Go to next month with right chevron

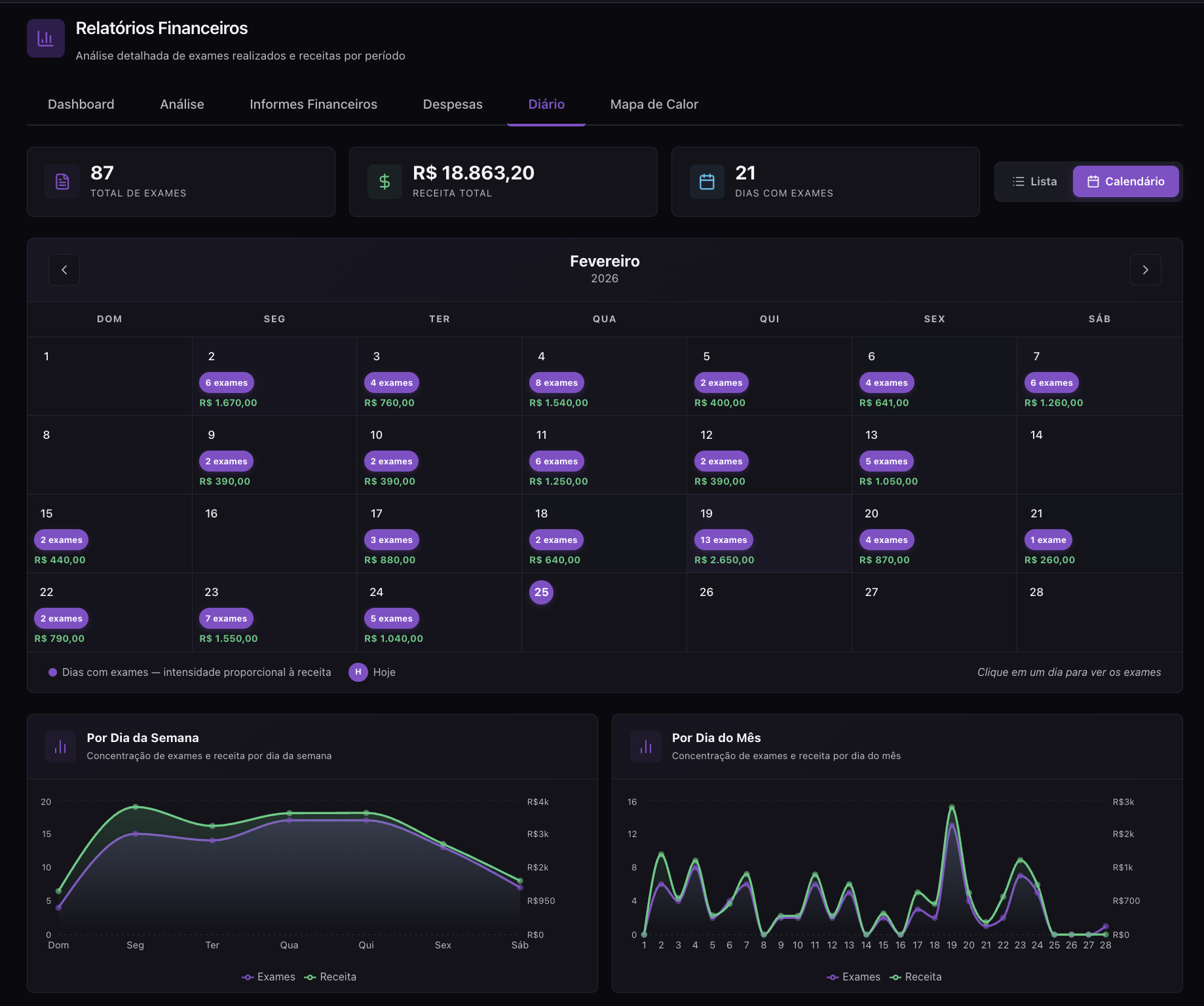[1145, 270]
